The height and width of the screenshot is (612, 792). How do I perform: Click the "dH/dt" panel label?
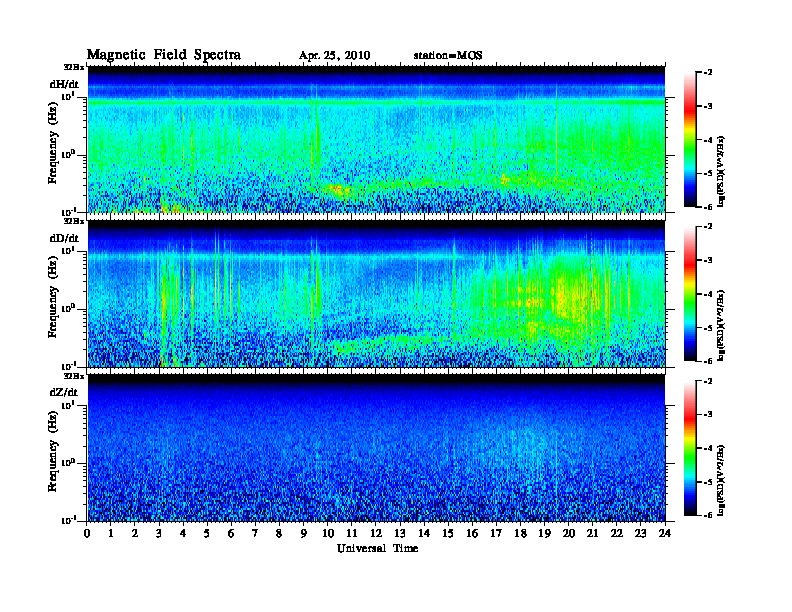click(x=64, y=84)
